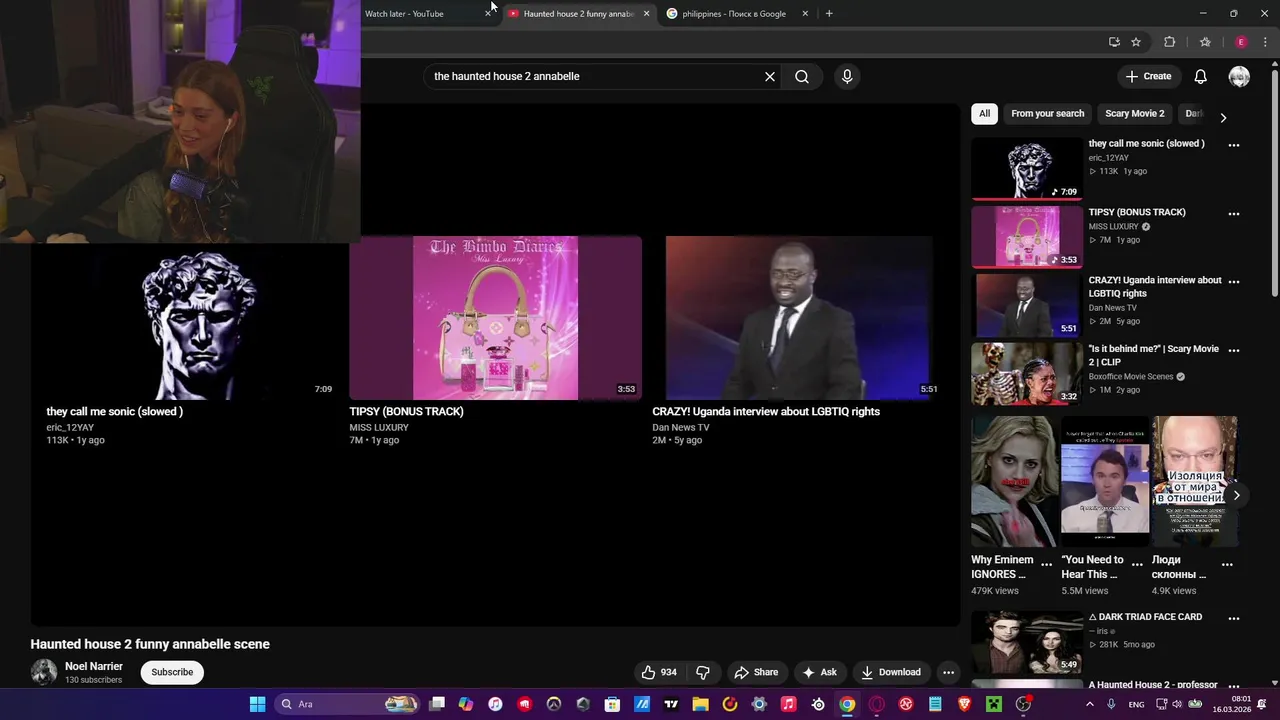Image resolution: width=1280 pixels, height=720 pixels.
Task: Open options for 'Why Eminem IGNORES' short
Action: [1047, 565]
